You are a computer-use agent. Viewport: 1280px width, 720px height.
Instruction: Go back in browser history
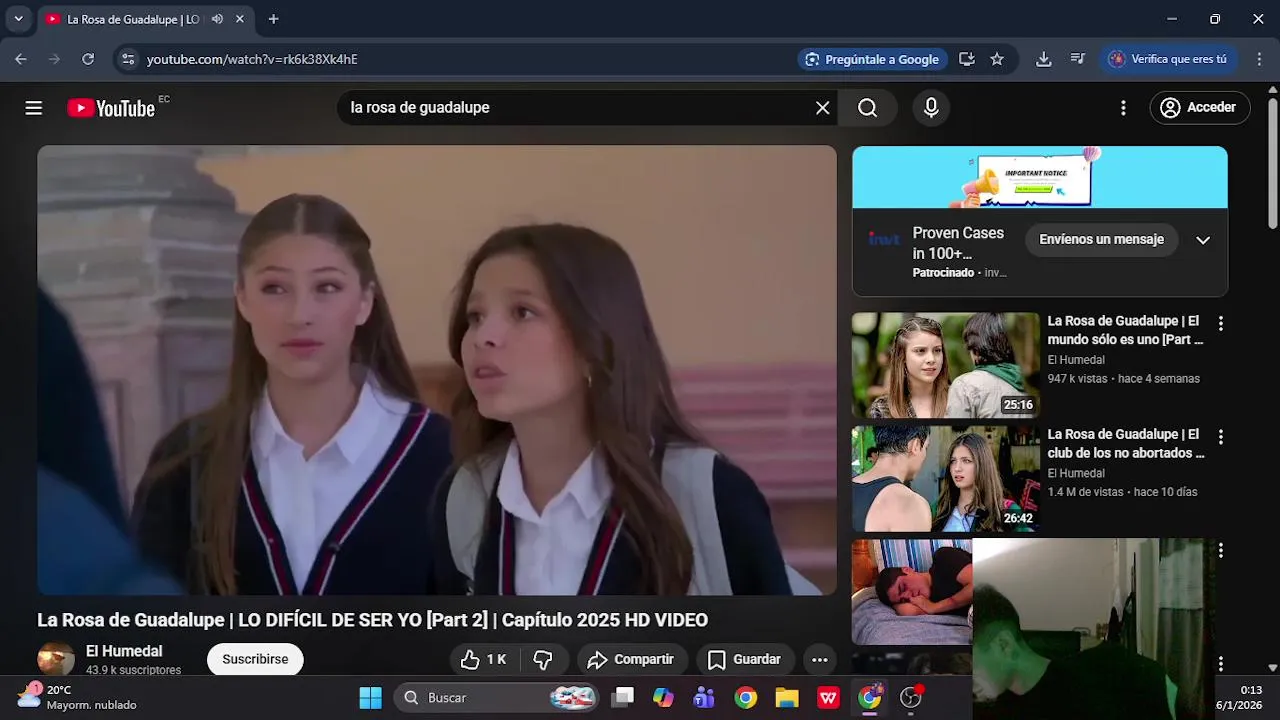click(21, 59)
